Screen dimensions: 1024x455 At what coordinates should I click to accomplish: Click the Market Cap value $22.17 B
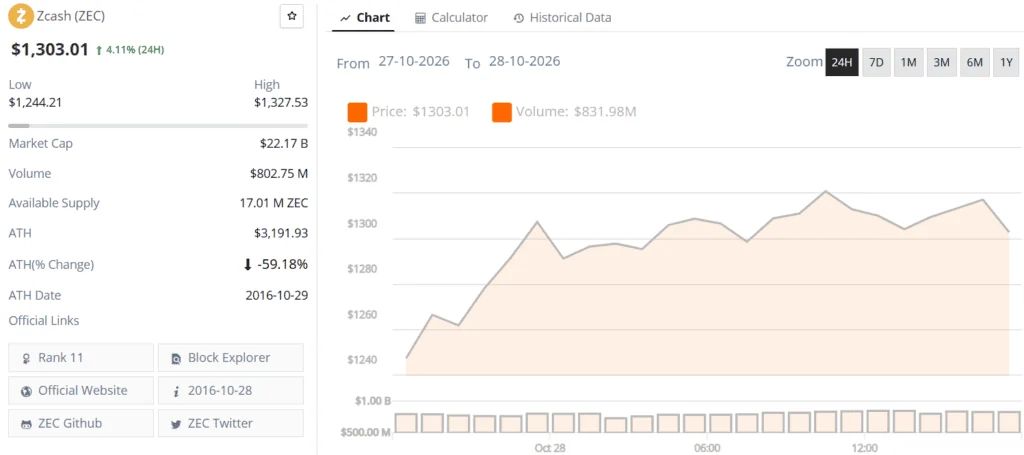tap(283, 144)
